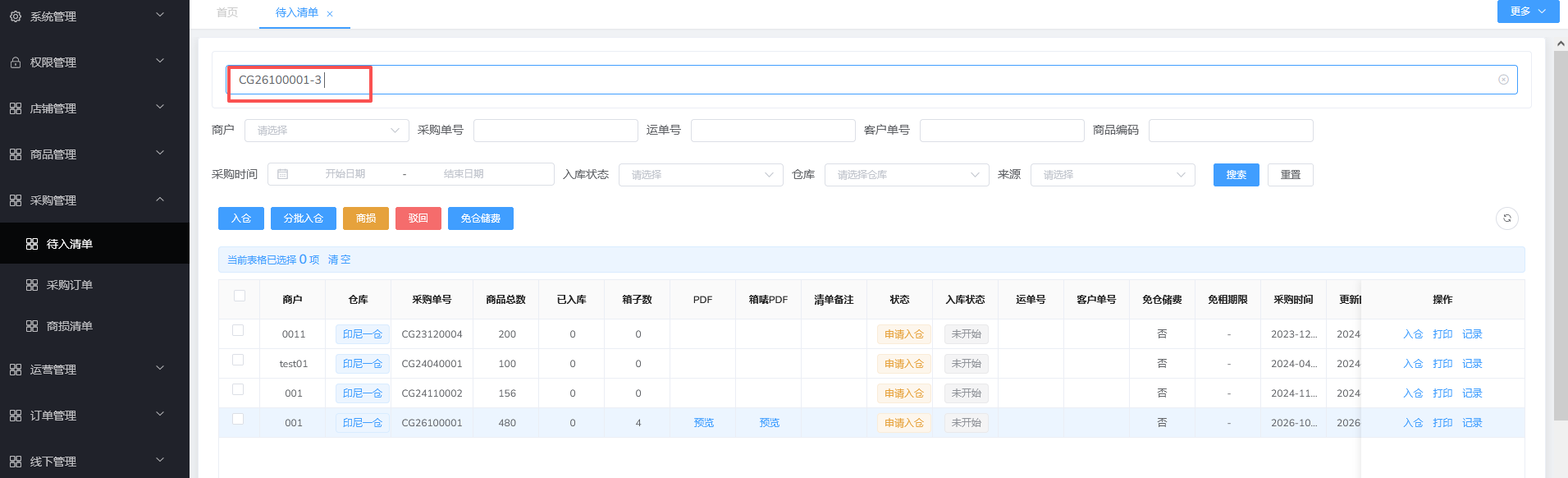Open 采购订单 in the sidebar

94,285
